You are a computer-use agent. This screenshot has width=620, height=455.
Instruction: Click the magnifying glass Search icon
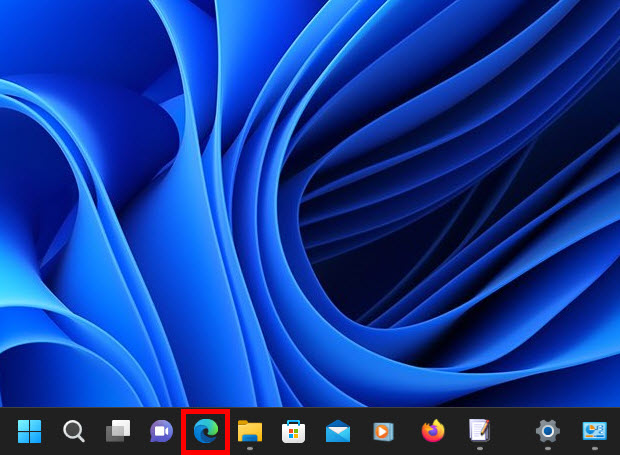[74, 431]
